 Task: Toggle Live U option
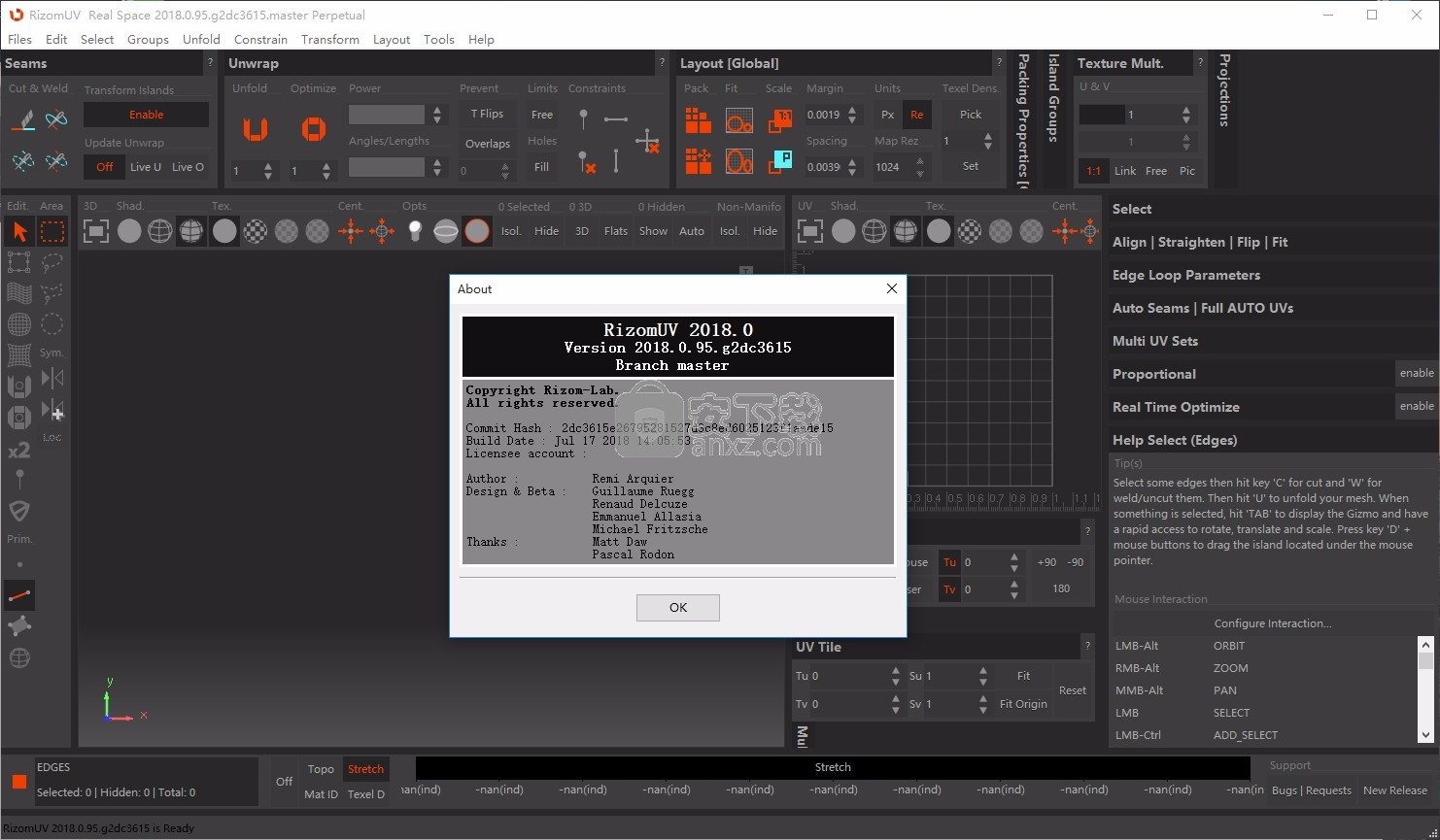146,167
